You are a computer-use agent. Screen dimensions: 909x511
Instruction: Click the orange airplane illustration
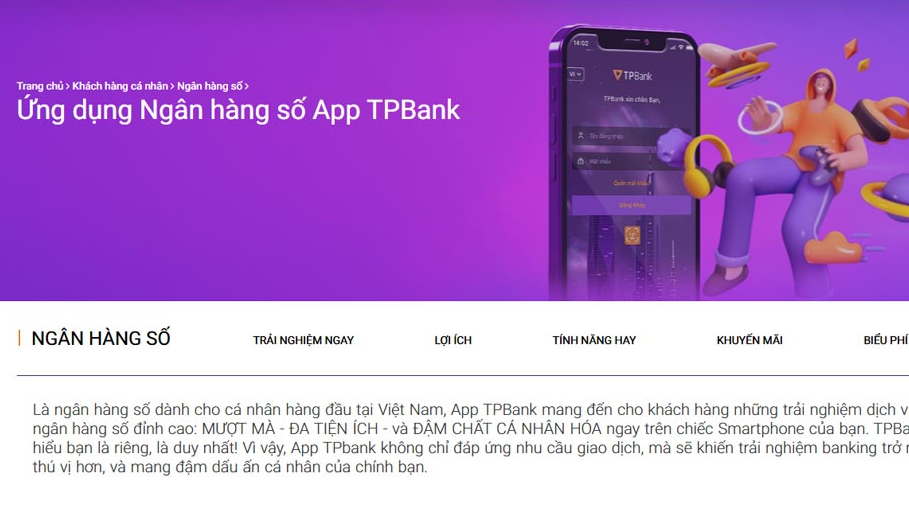tap(737, 56)
